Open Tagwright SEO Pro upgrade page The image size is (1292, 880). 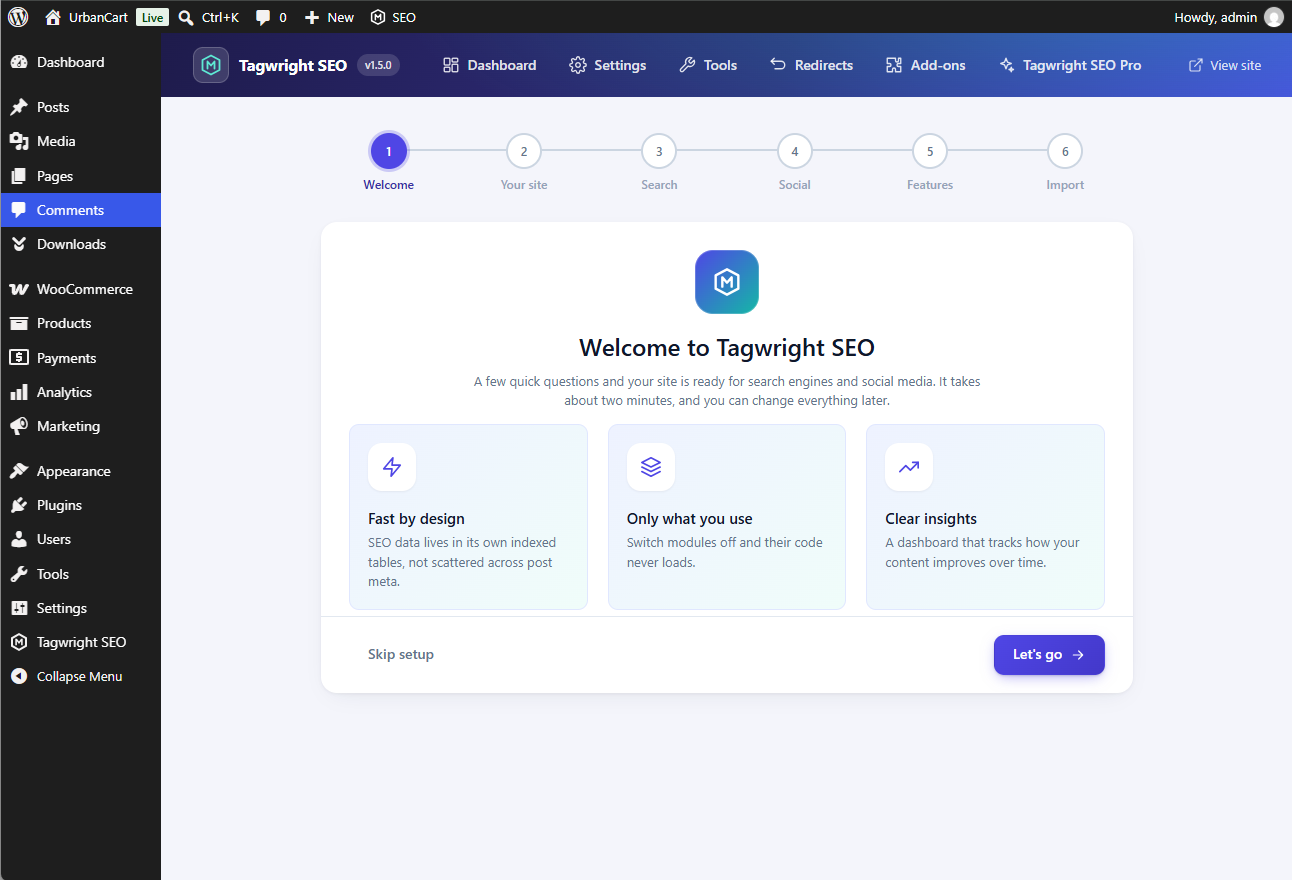click(1070, 65)
